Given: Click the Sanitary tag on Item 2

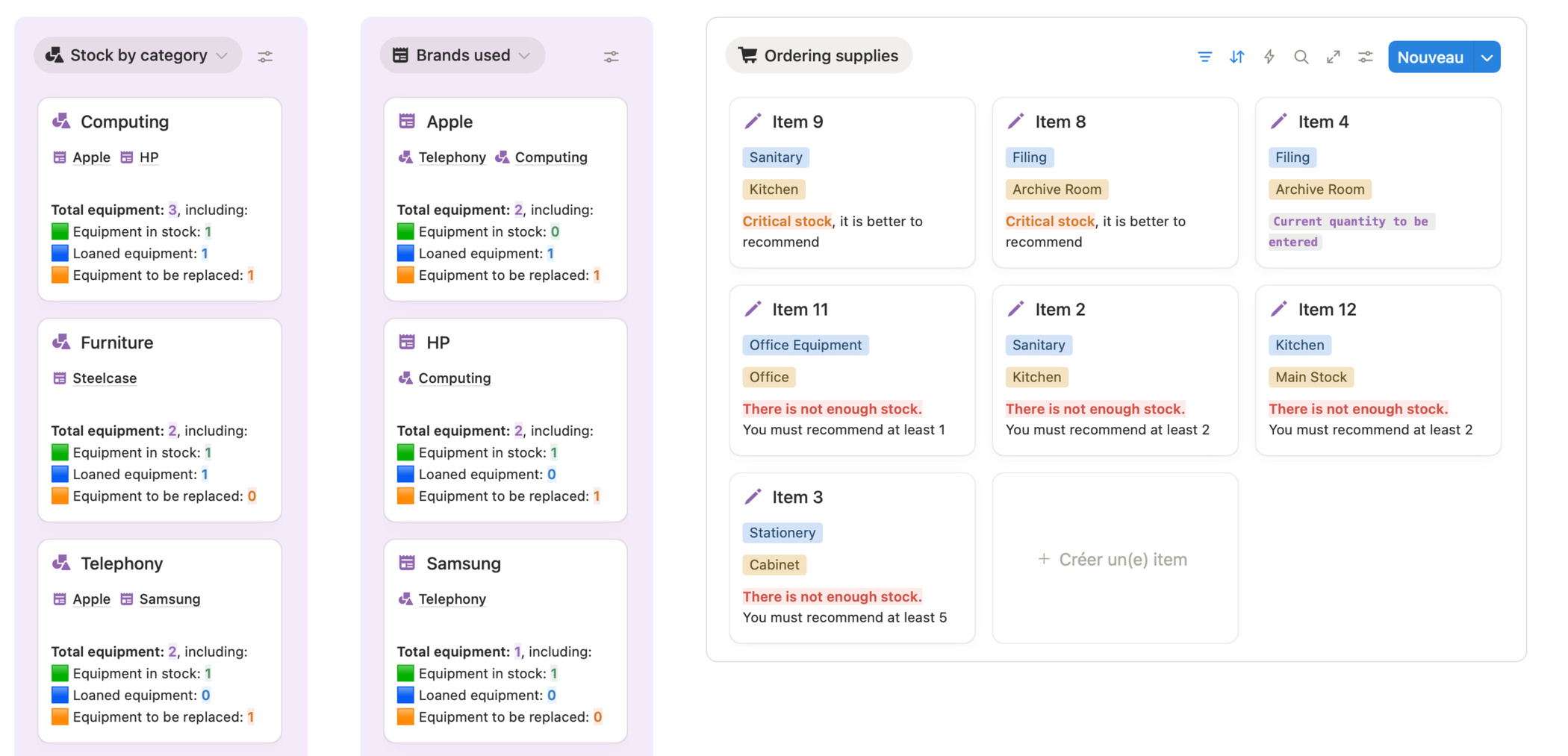Looking at the screenshot, I should 1038,345.
